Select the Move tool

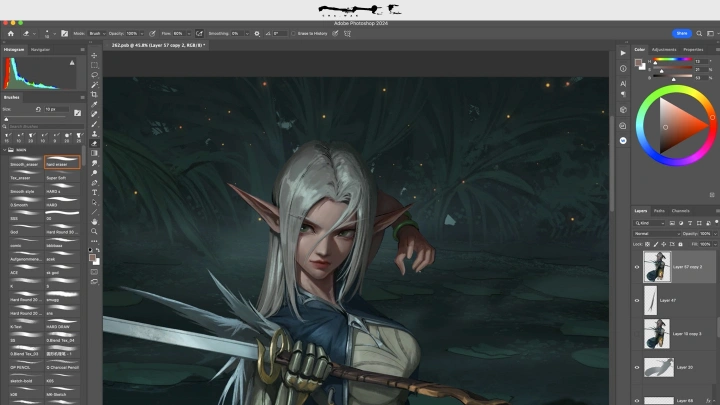pyautogui.click(x=94, y=55)
